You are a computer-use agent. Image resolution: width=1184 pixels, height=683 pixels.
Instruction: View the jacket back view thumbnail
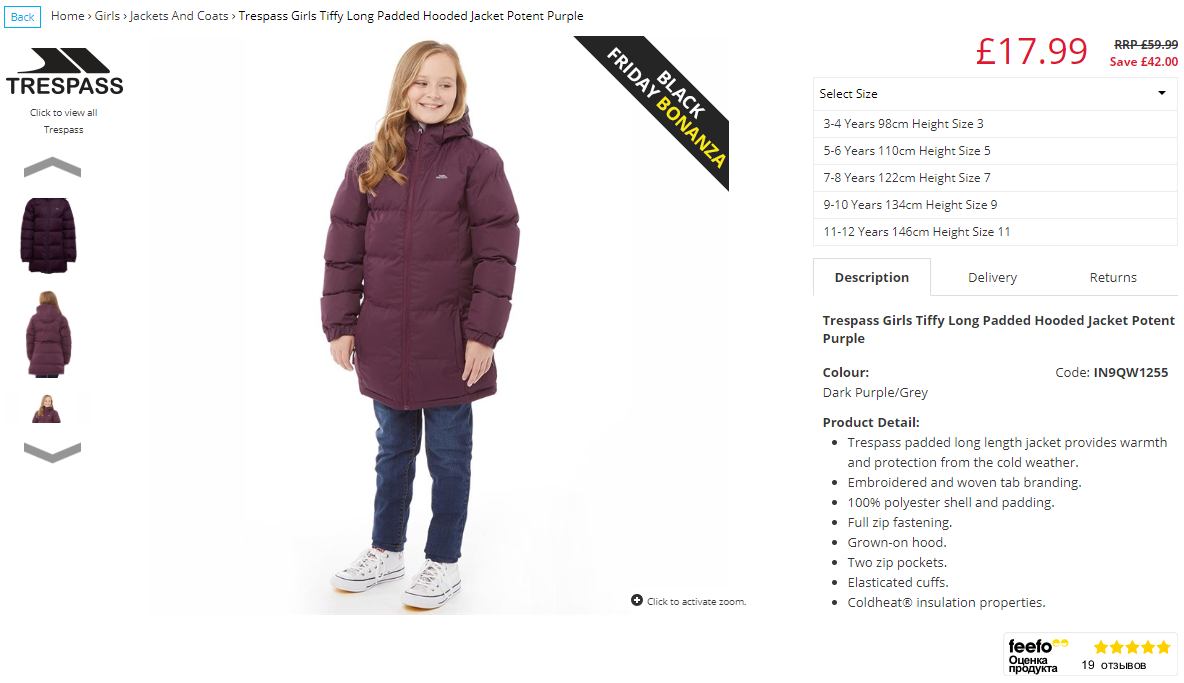pos(48,334)
